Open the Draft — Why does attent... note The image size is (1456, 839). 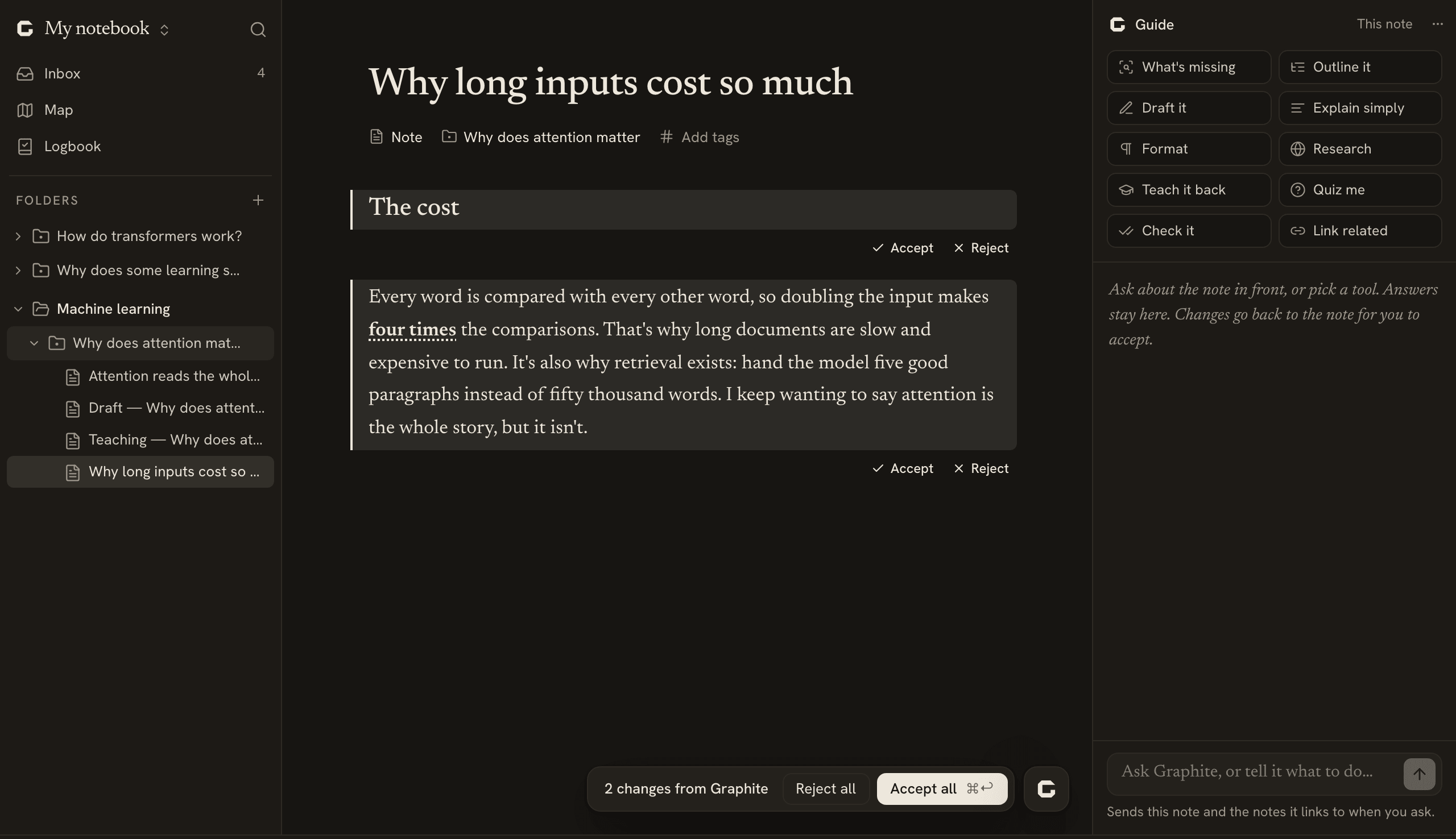(140, 408)
